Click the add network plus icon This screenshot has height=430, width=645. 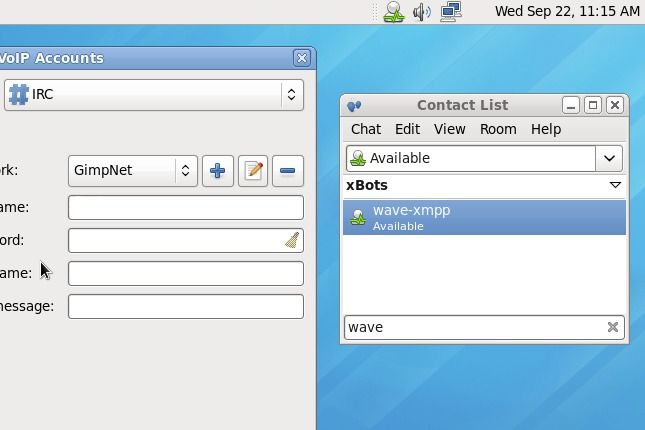(x=217, y=171)
